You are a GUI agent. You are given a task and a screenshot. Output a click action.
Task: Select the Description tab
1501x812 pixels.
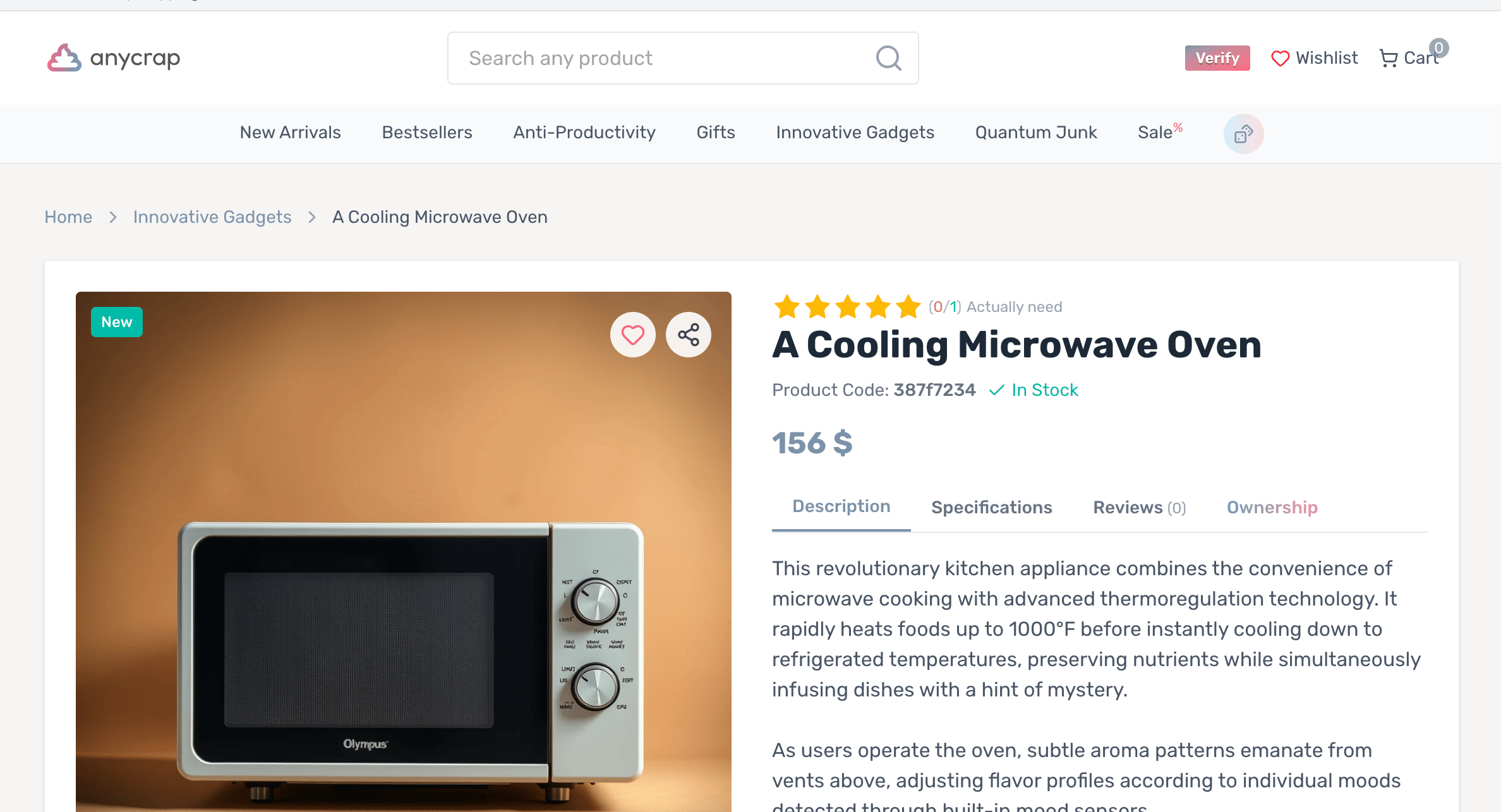pos(841,506)
